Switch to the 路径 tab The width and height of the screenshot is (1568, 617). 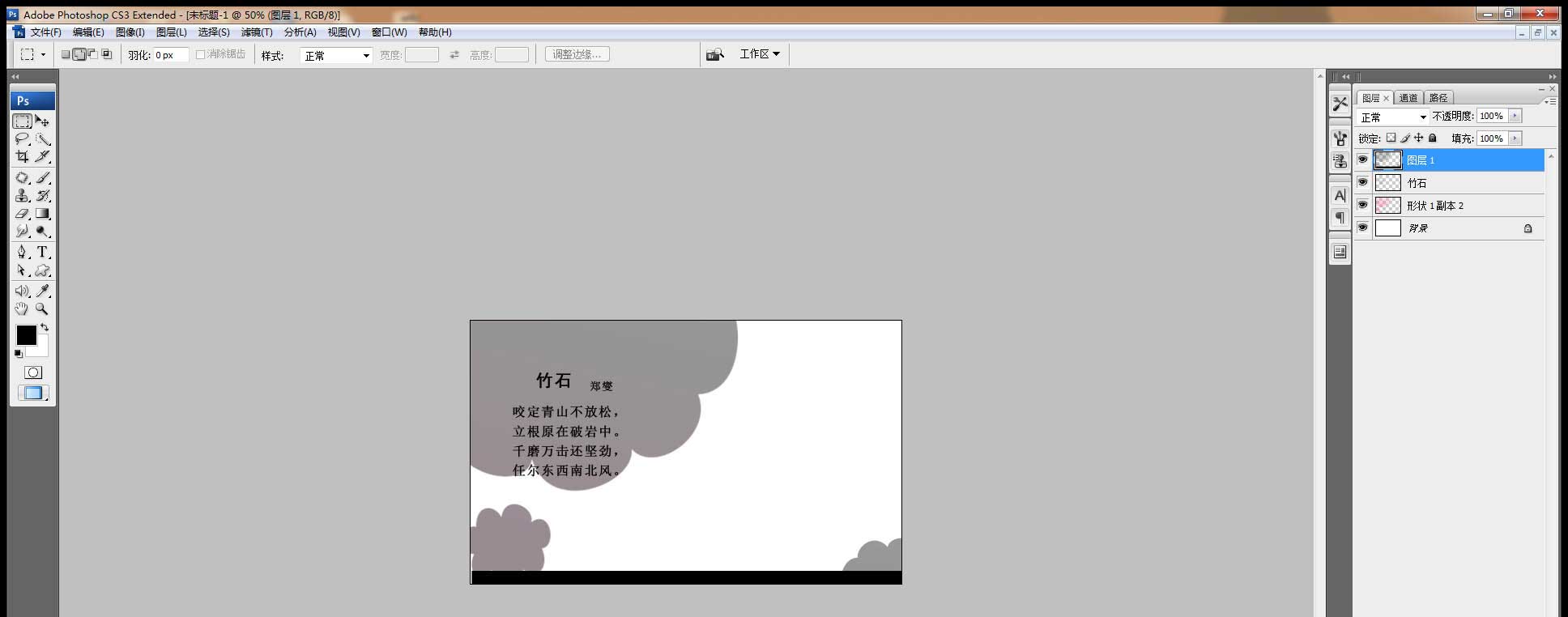tap(1438, 98)
